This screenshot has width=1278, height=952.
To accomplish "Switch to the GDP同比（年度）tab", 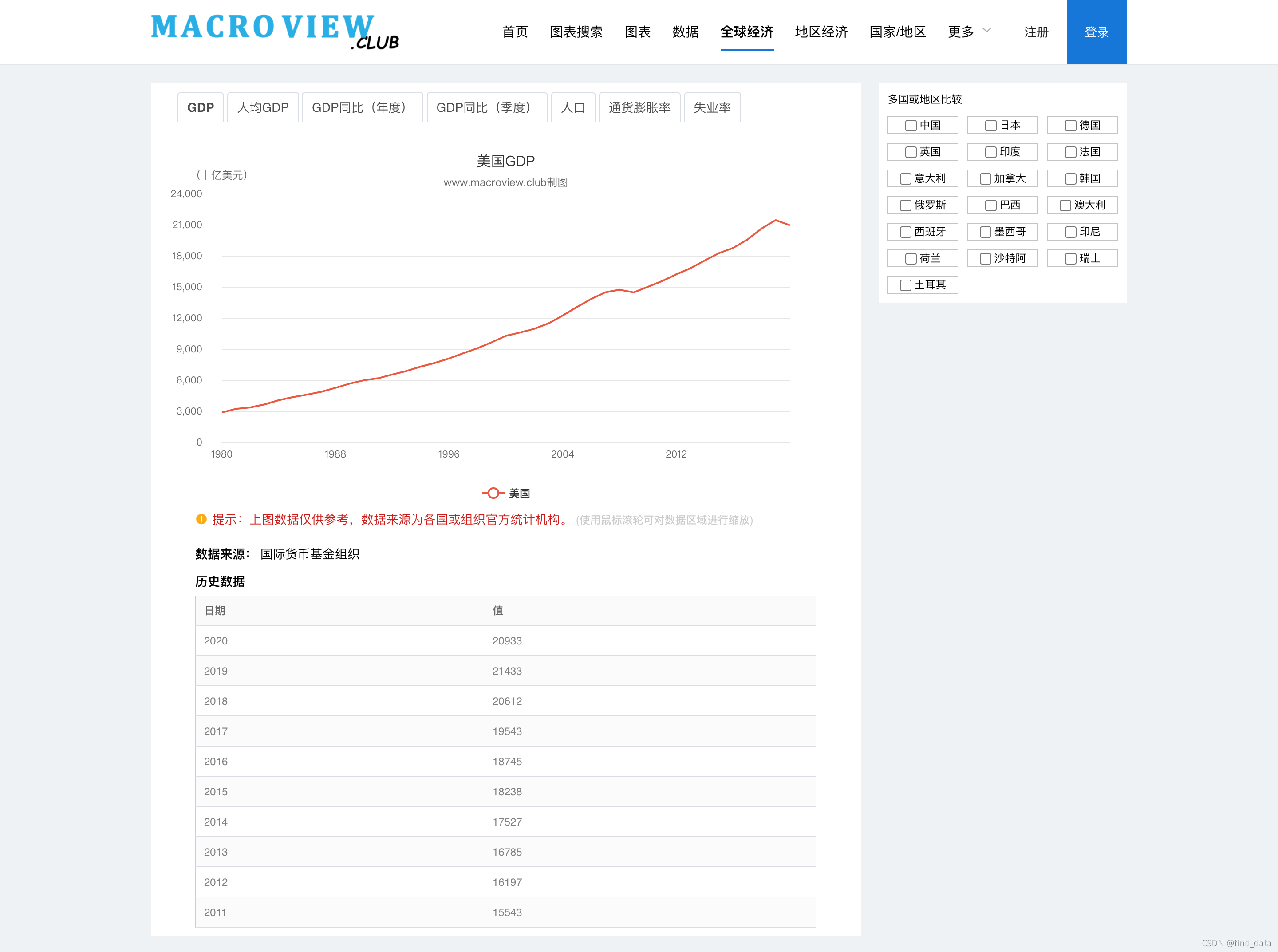I will tap(363, 107).
